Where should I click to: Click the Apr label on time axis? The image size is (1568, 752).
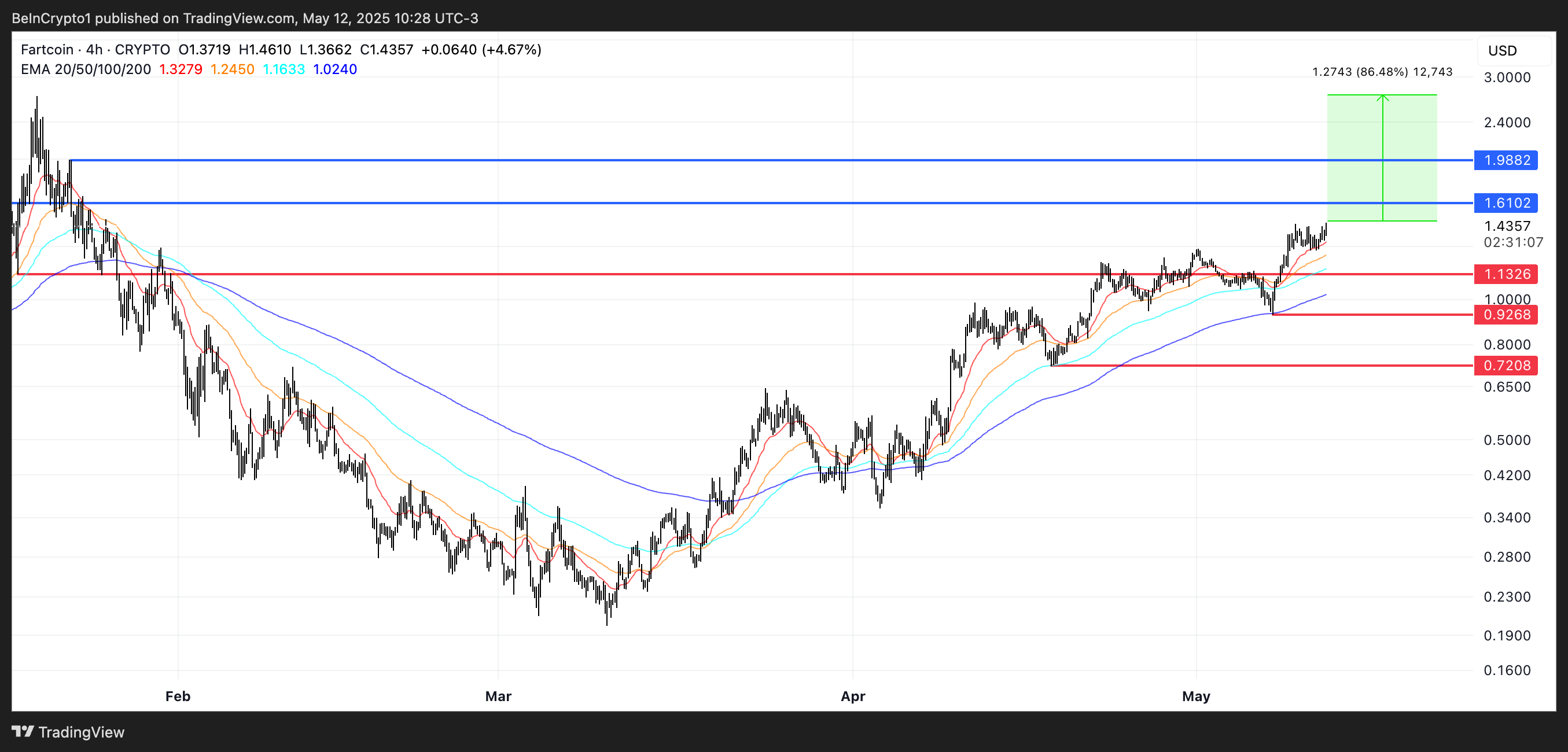(853, 696)
